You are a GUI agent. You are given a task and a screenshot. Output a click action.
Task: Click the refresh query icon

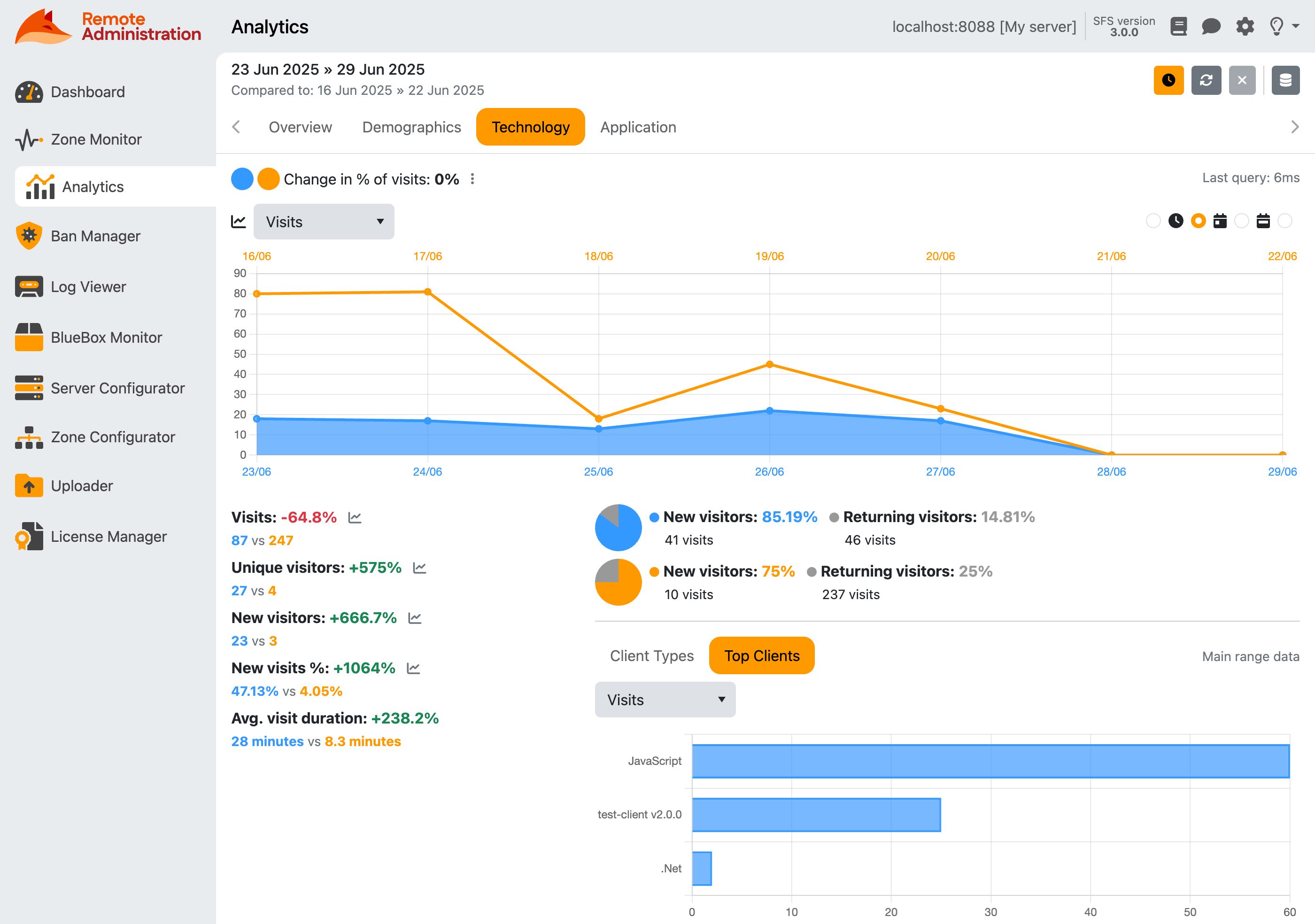click(x=1206, y=80)
